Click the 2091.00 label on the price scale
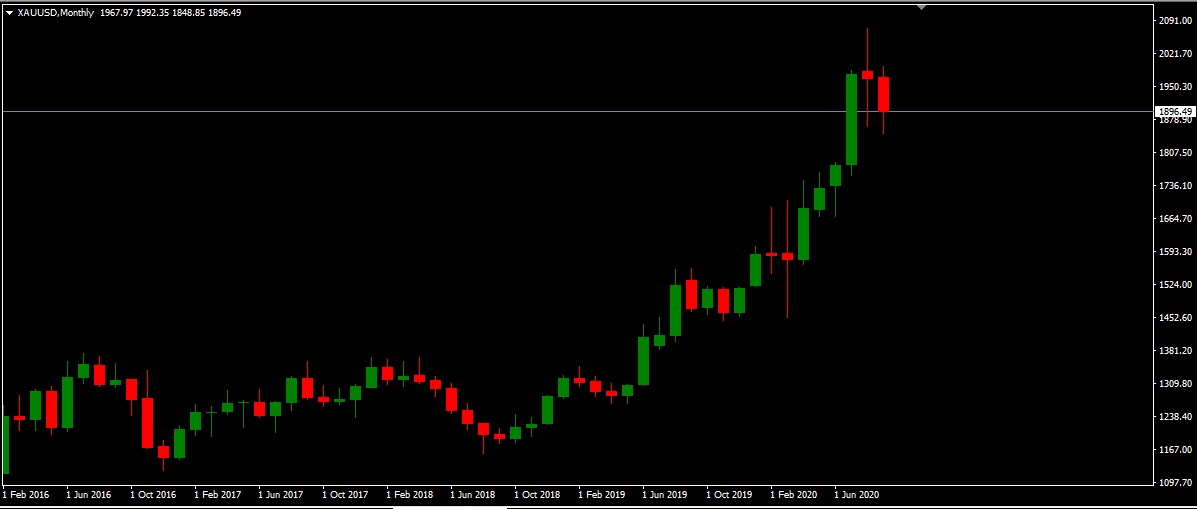 (1174, 21)
